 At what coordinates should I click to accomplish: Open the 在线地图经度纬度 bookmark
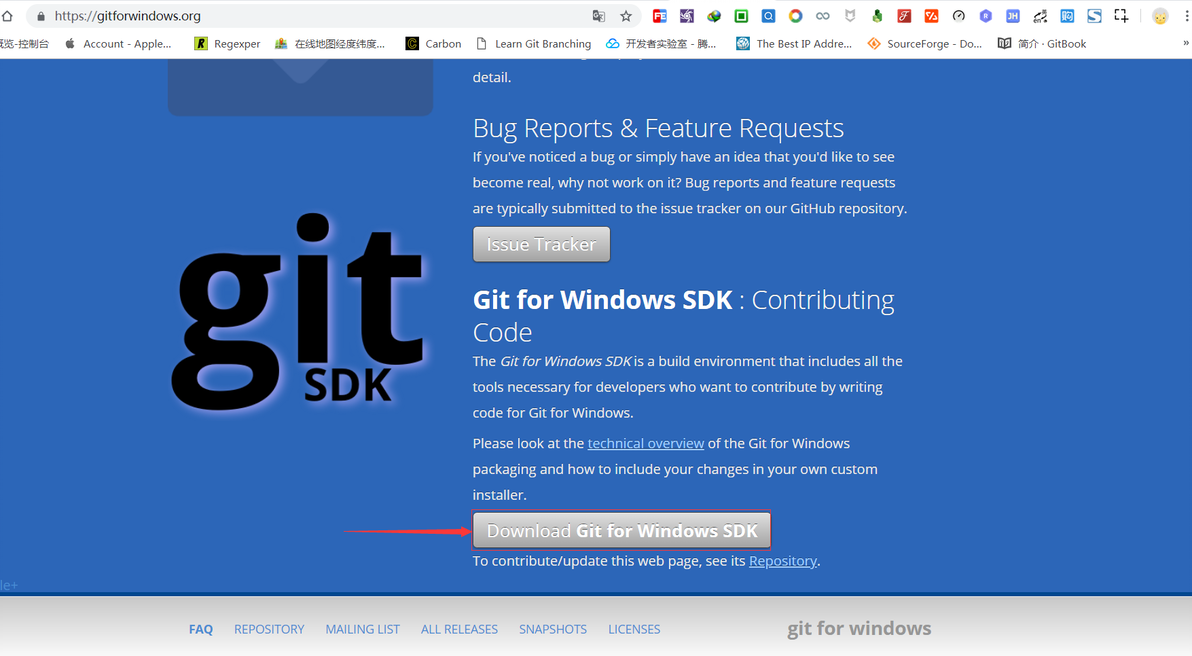tap(330, 43)
